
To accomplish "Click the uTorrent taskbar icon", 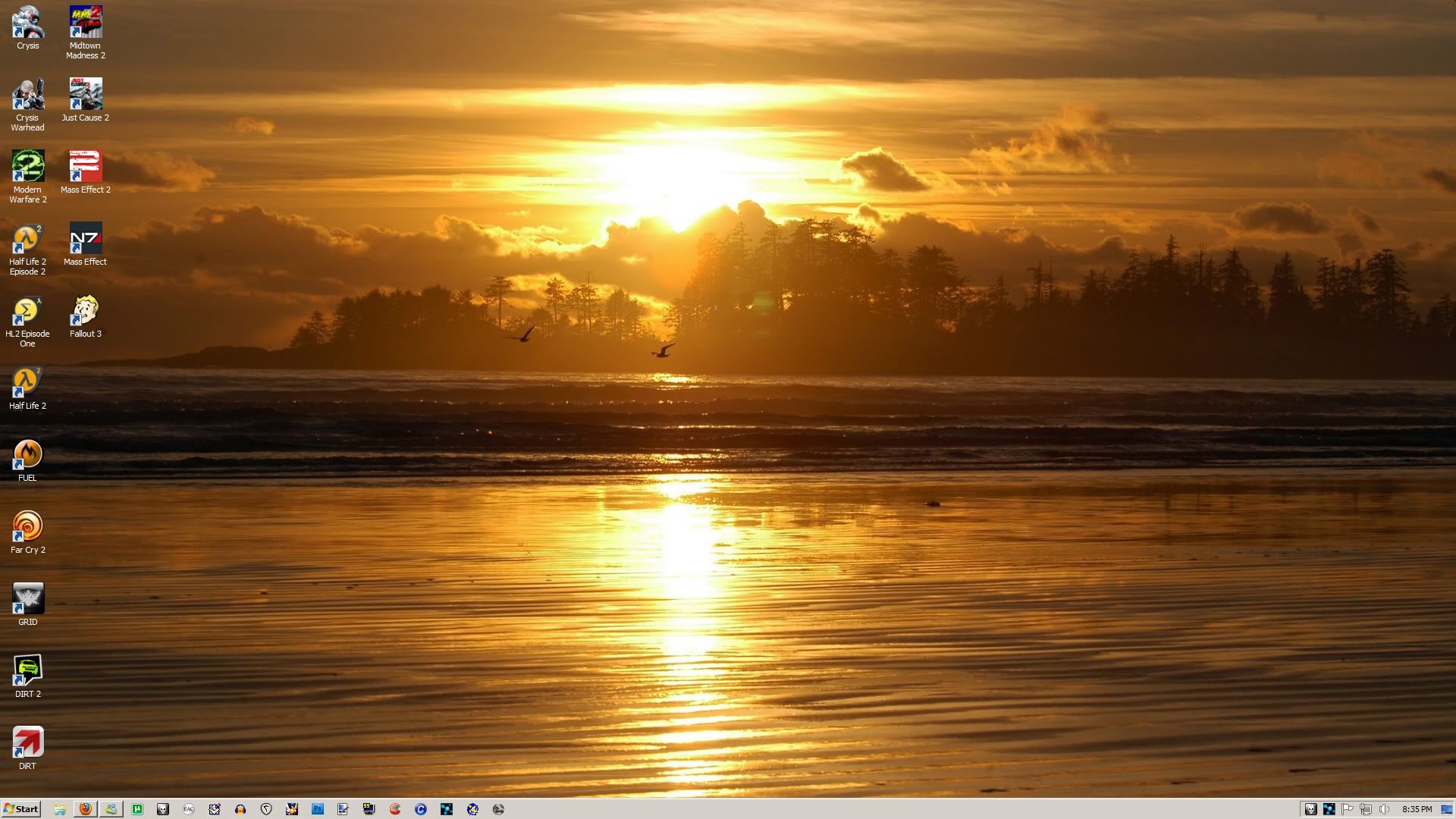I will point(137,809).
